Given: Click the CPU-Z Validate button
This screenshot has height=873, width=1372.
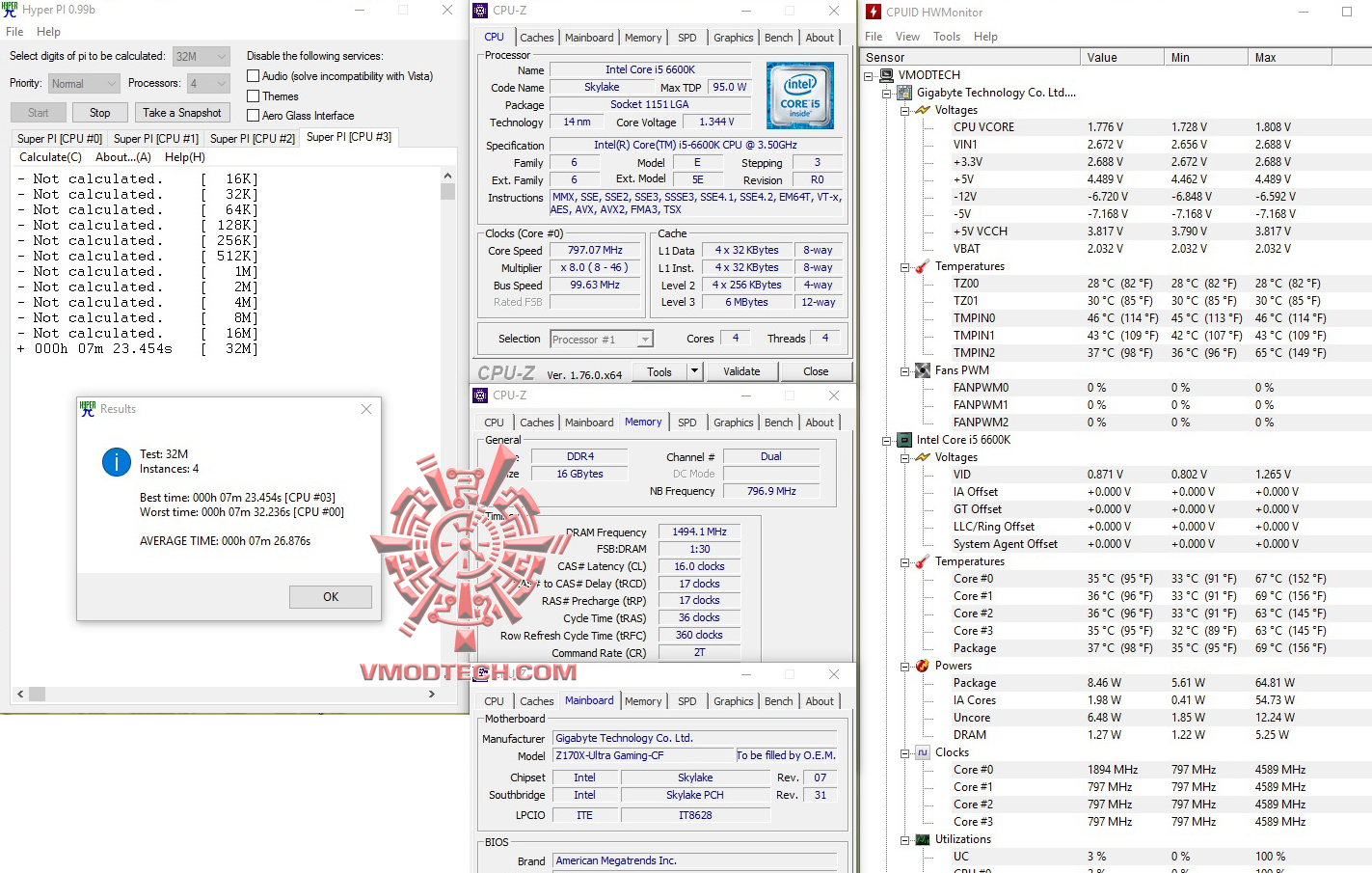Looking at the screenshot, I should point(741,371).
